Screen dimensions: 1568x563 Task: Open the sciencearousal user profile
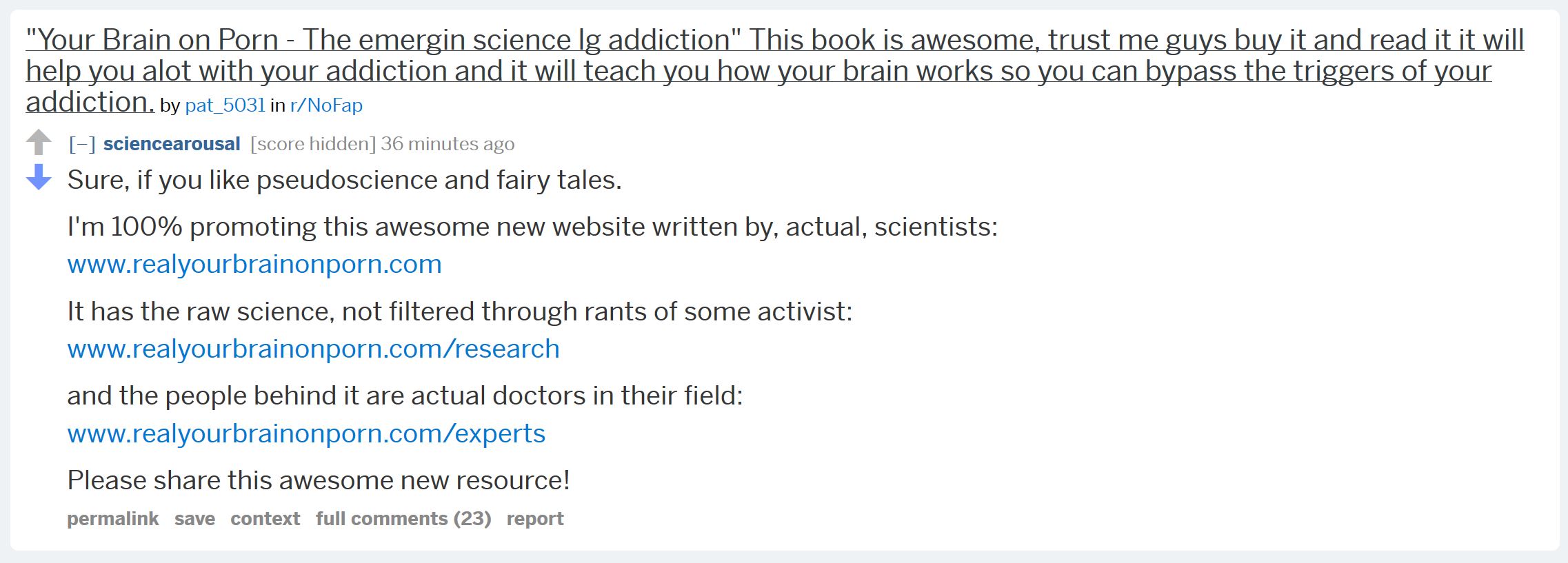172,144
